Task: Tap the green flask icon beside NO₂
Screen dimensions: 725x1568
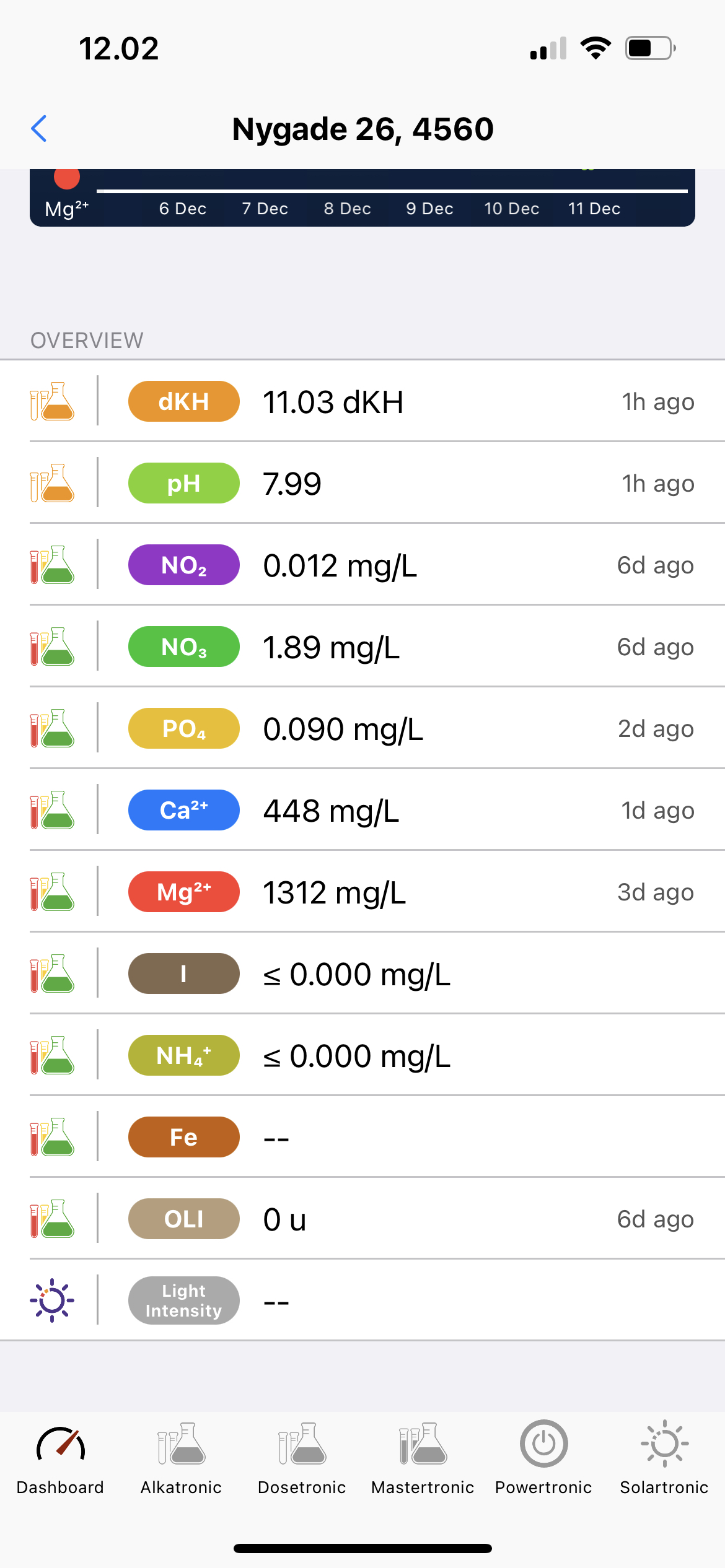Action: pos(52,565)
